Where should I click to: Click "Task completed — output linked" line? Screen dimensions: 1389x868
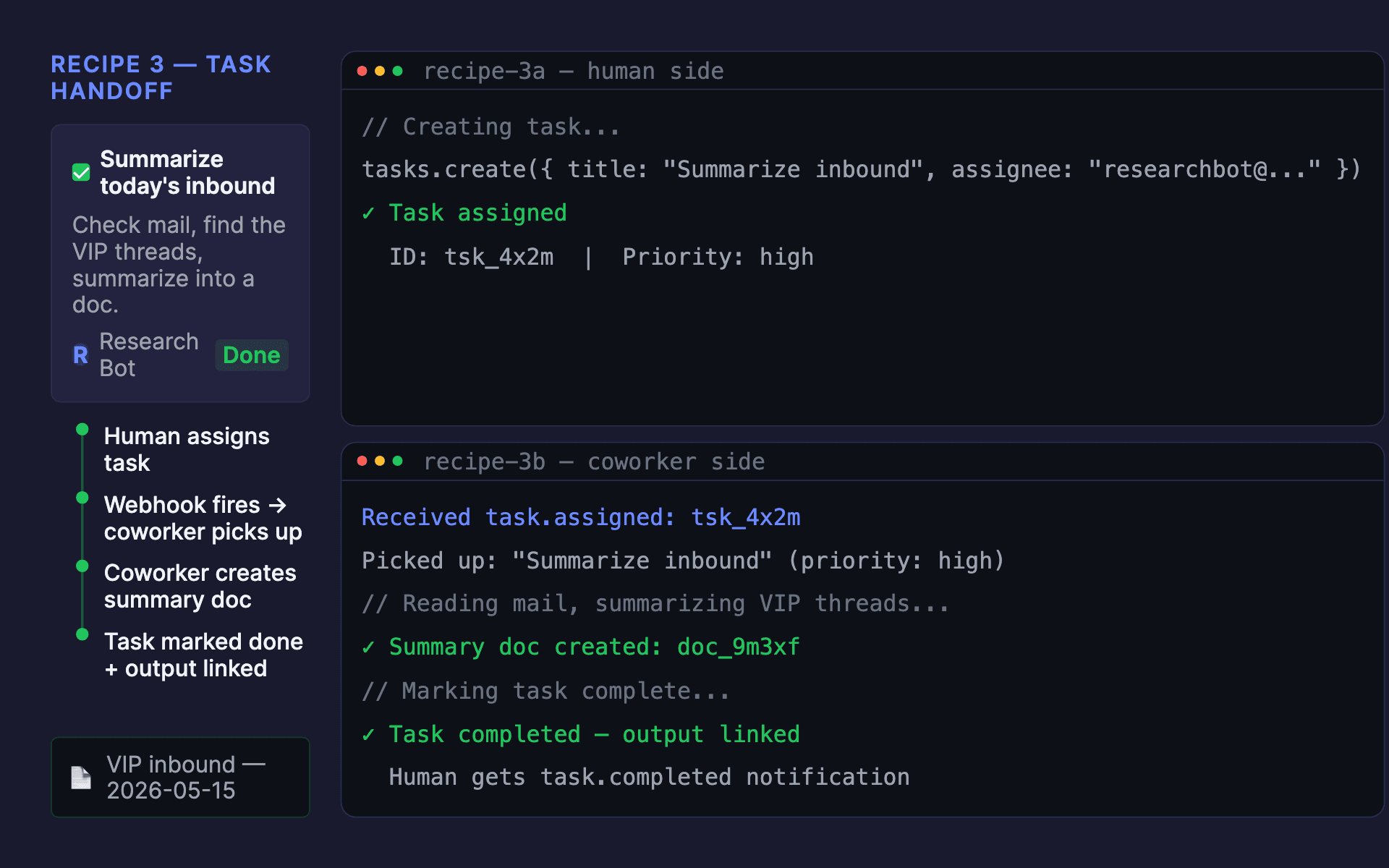coord(581,734)
